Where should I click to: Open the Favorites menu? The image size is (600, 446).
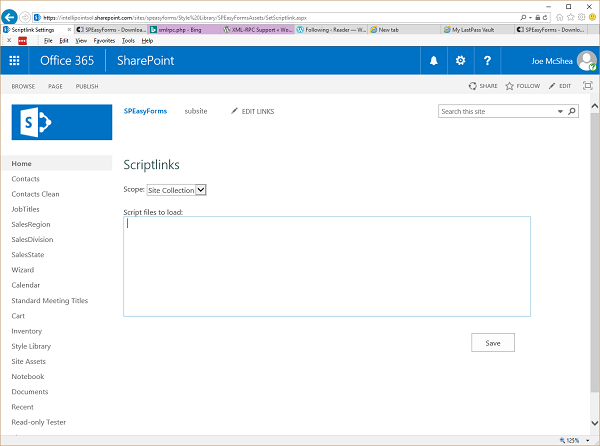[x=104, y=41]
